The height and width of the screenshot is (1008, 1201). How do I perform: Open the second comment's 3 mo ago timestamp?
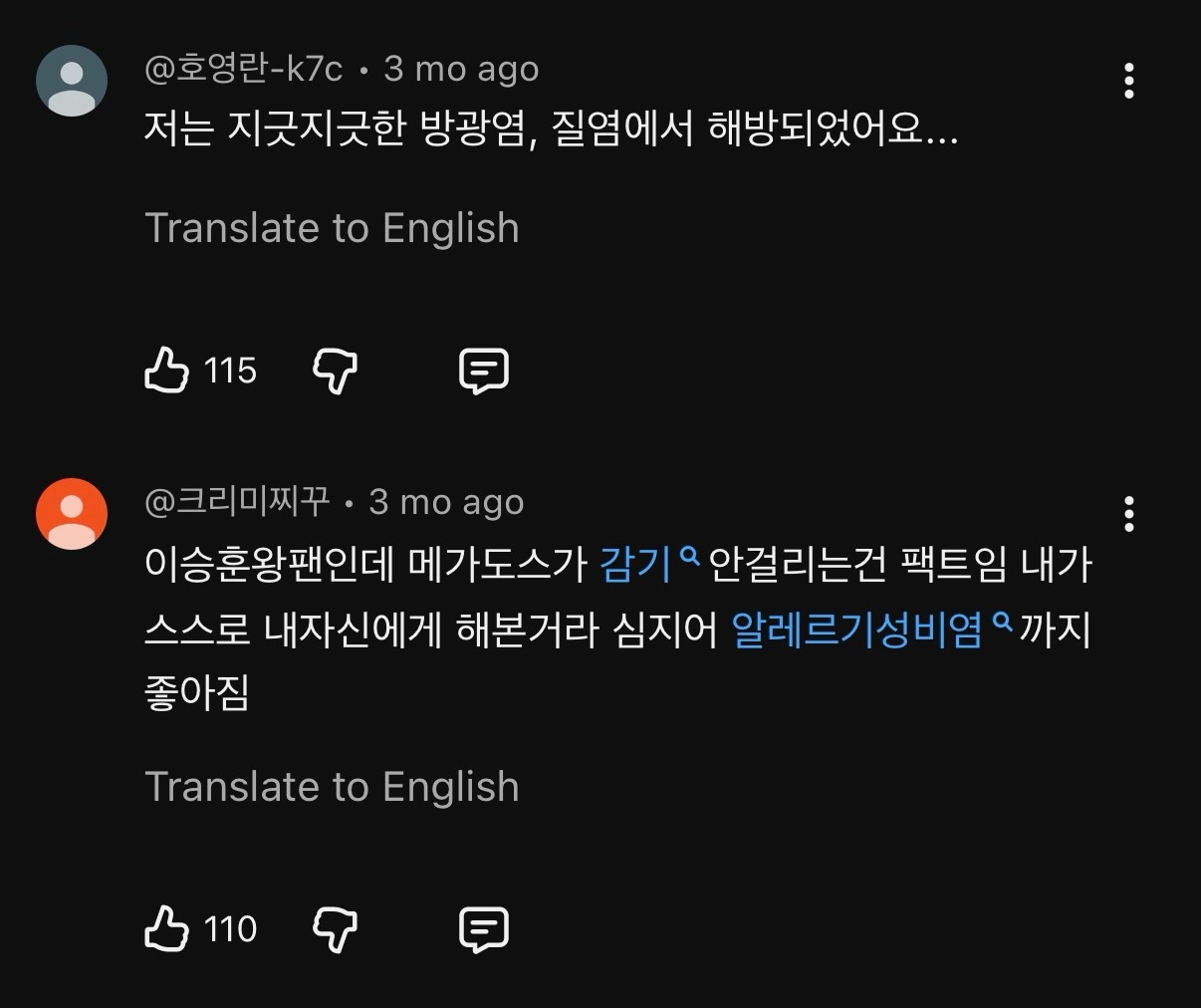coord(446,502)
